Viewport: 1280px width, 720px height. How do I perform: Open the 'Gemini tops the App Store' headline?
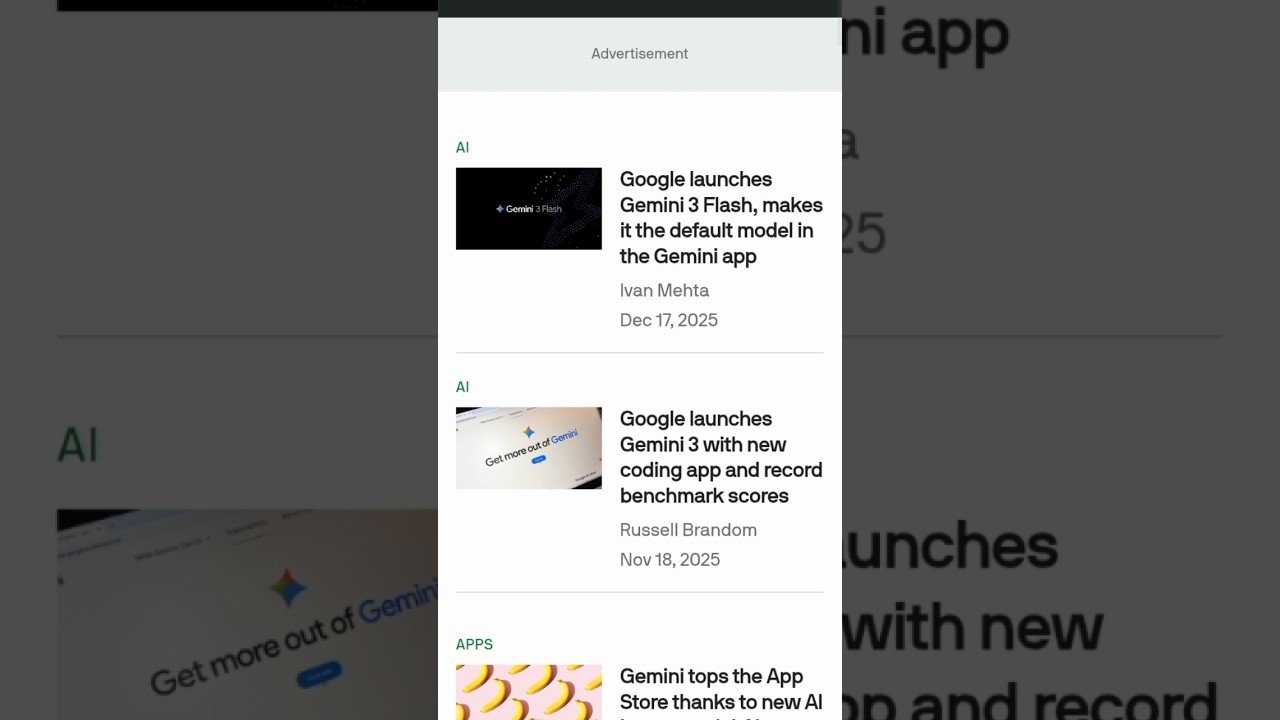[x=721, y=692]
